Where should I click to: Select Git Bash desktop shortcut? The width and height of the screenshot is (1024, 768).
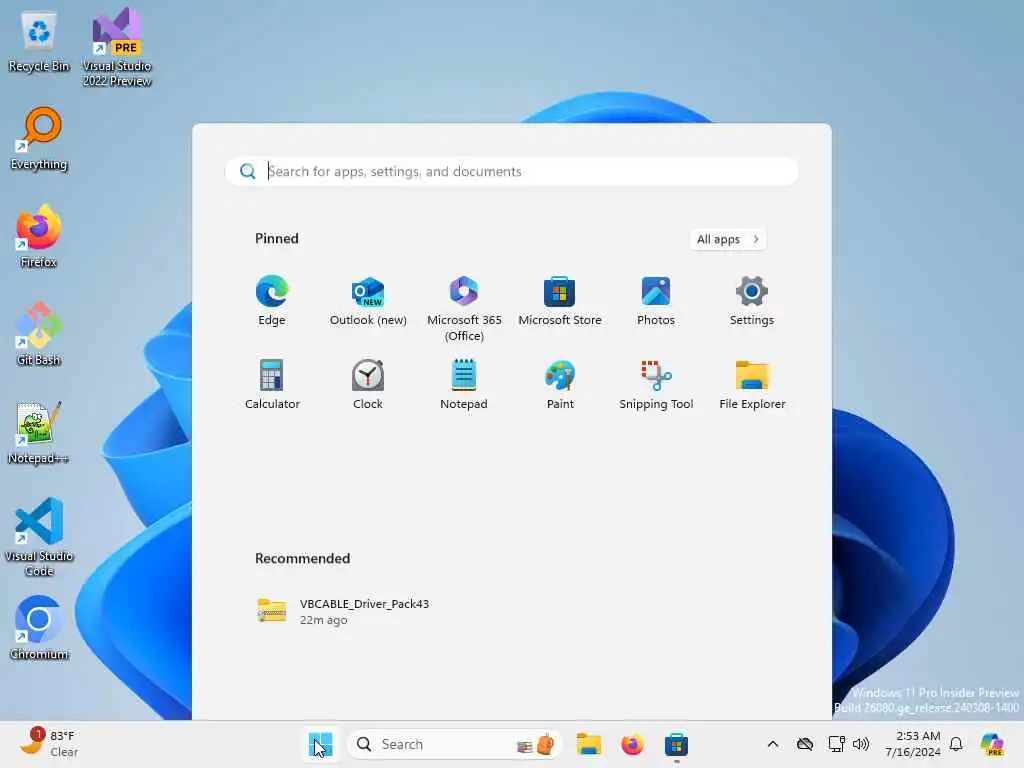click(39, 334)
